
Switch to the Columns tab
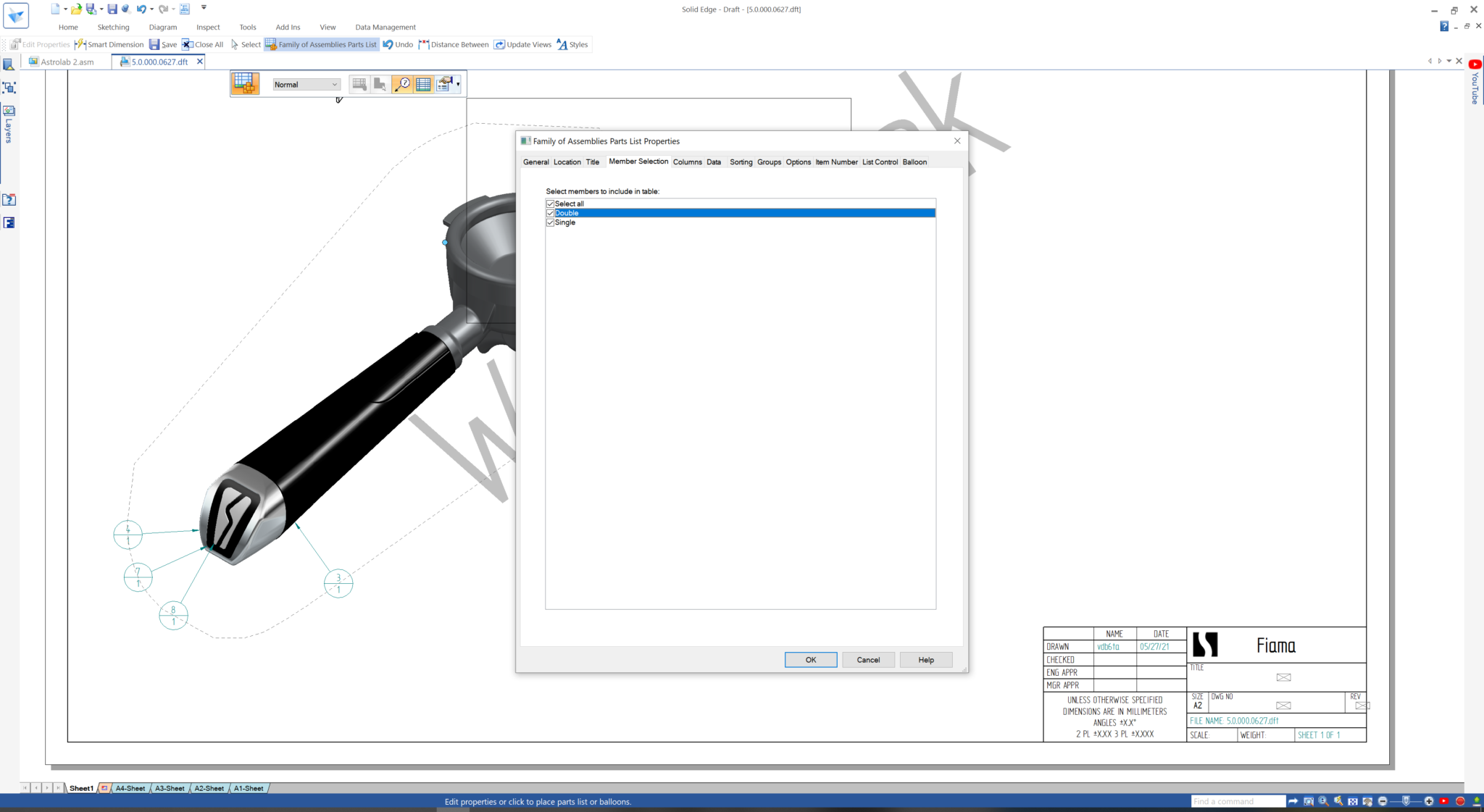point(686,162)
